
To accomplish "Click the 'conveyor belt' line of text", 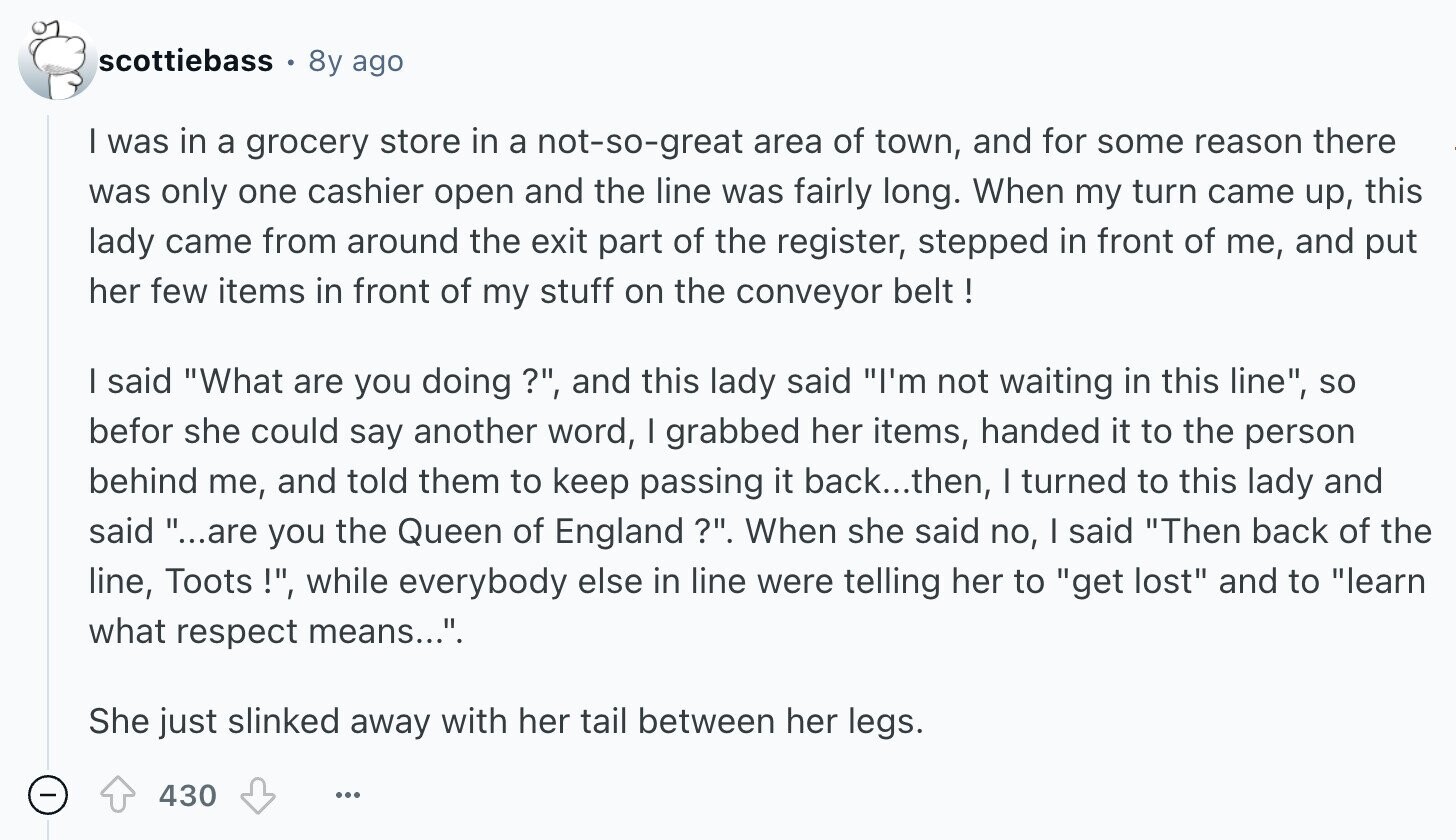I will [531, 291].
